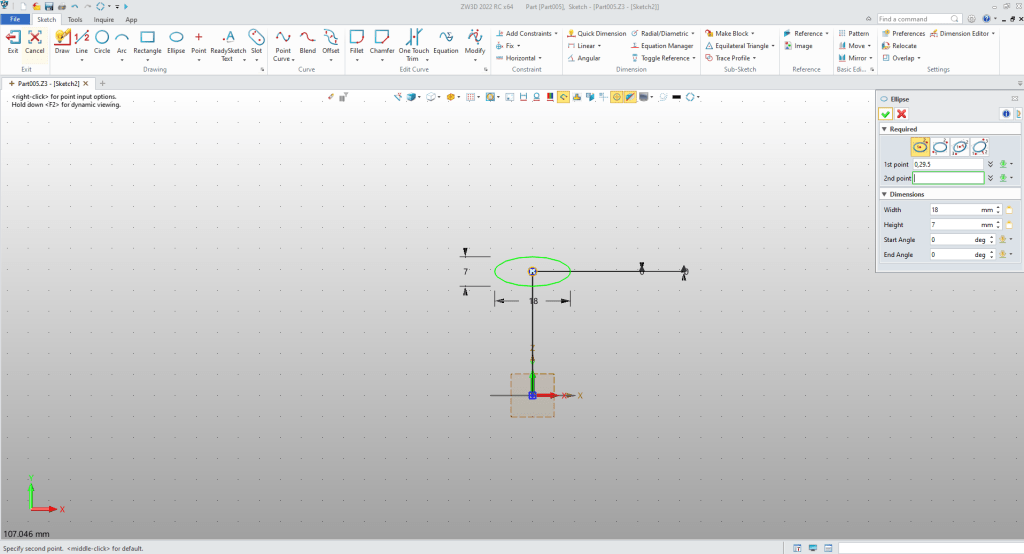The image size is (1024, 554).
Task: Collapse the Required section
Action: click(884, 129)
